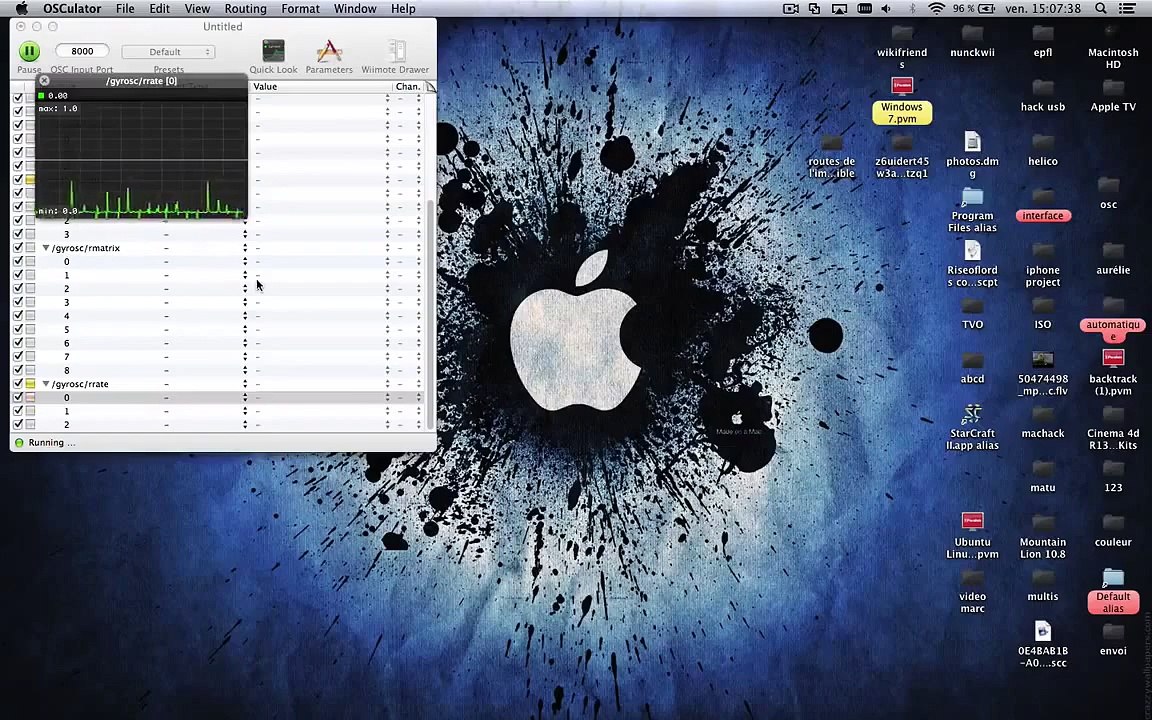Open the Default presets dropdown
The width and height of the screenshot is (1152, 720).
tap(168, 52)
